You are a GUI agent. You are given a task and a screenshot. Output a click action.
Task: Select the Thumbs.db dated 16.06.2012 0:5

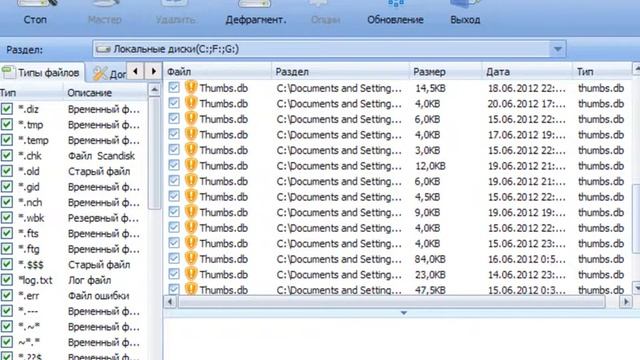pyautogui.click(x=398, y=259)
